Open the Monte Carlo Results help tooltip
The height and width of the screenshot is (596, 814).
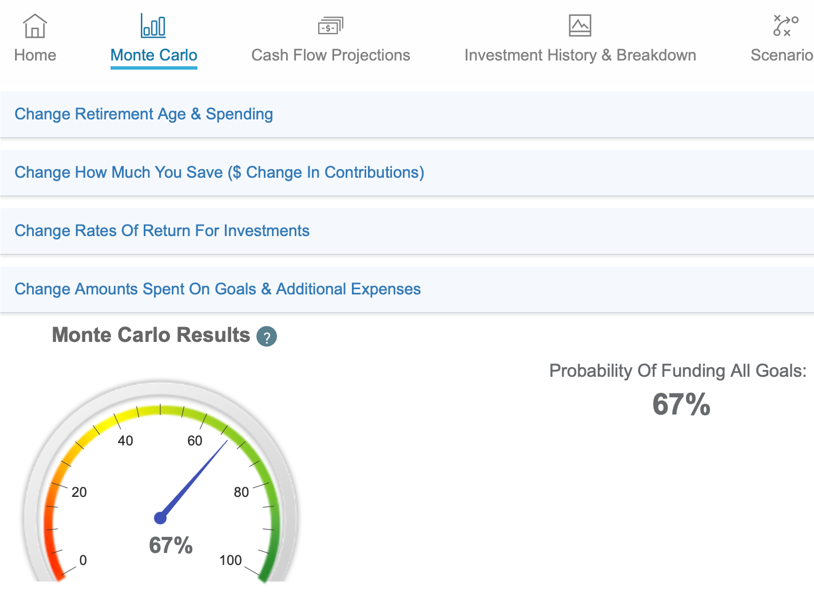click(x=266, y=337)
